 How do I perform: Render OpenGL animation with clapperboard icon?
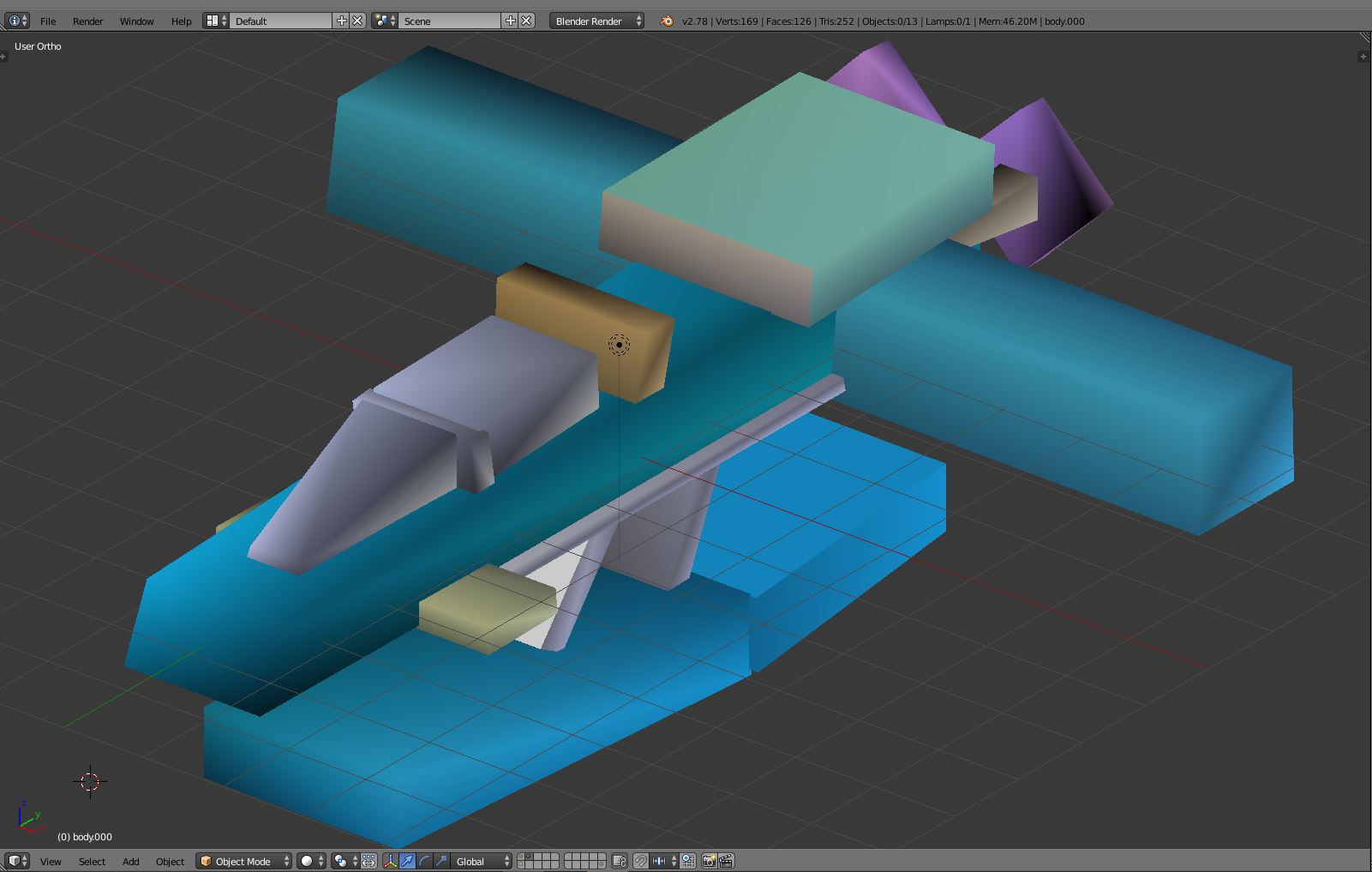pos(725,861)
